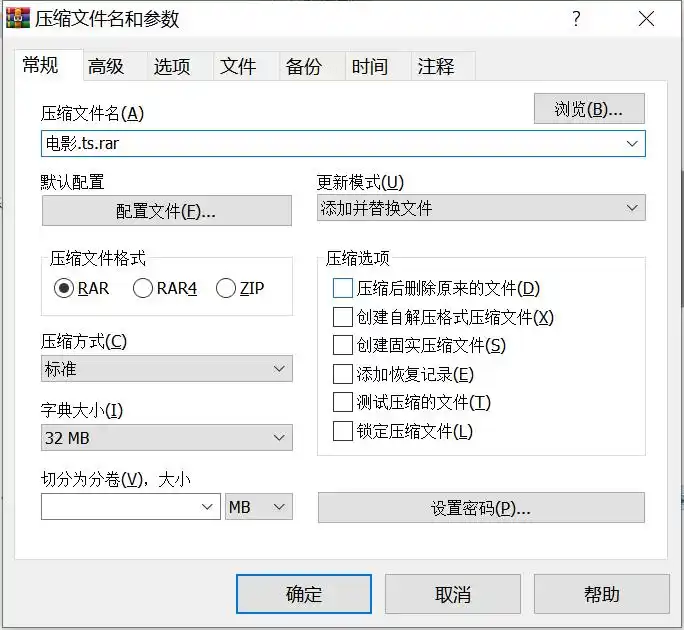
Task: Enable 压缩后删除原来的文件 checkbox
Action: click(x=342, y=289)
